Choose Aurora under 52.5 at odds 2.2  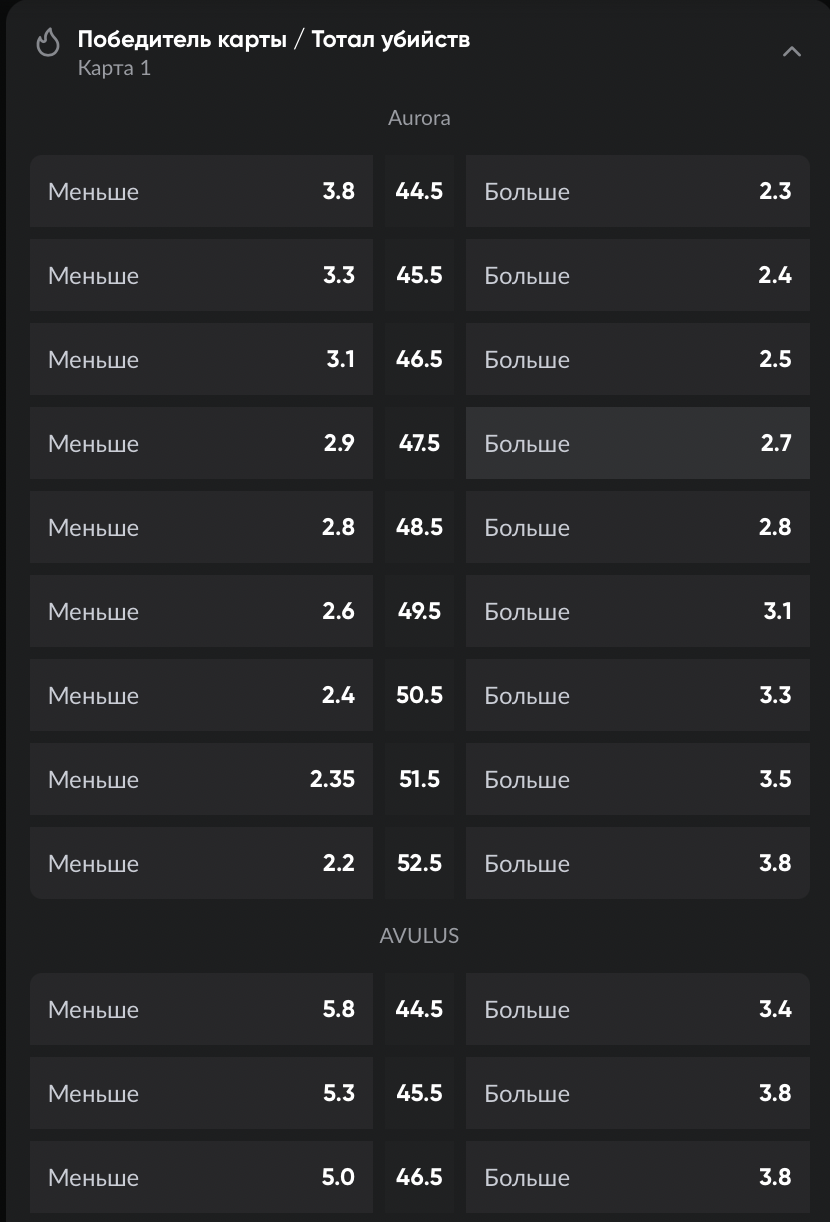[201, 863]
